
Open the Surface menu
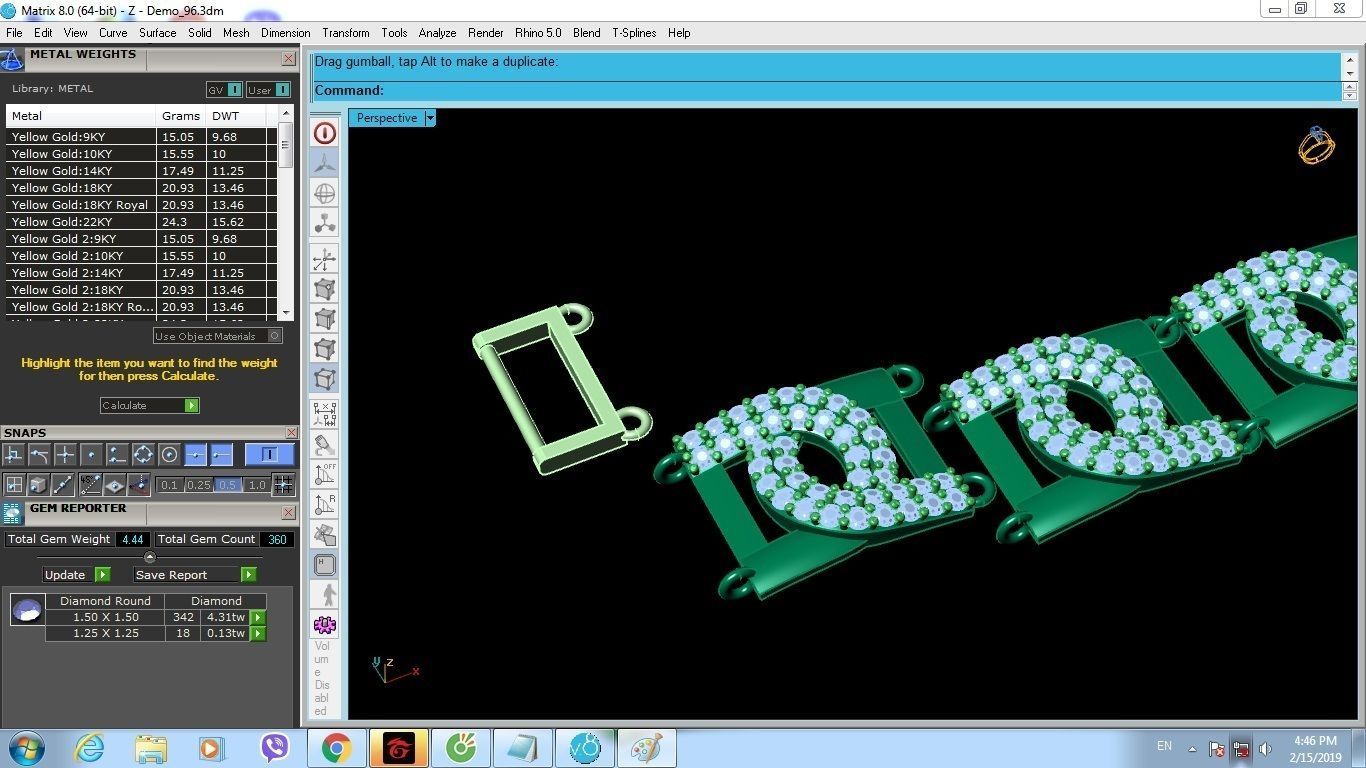tap(158, 33)
